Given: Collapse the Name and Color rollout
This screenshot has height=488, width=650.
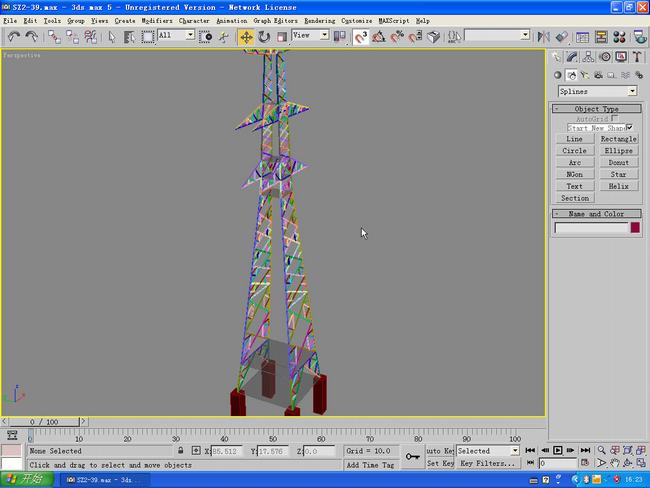Looking at the screenshot, I should 597,214.
